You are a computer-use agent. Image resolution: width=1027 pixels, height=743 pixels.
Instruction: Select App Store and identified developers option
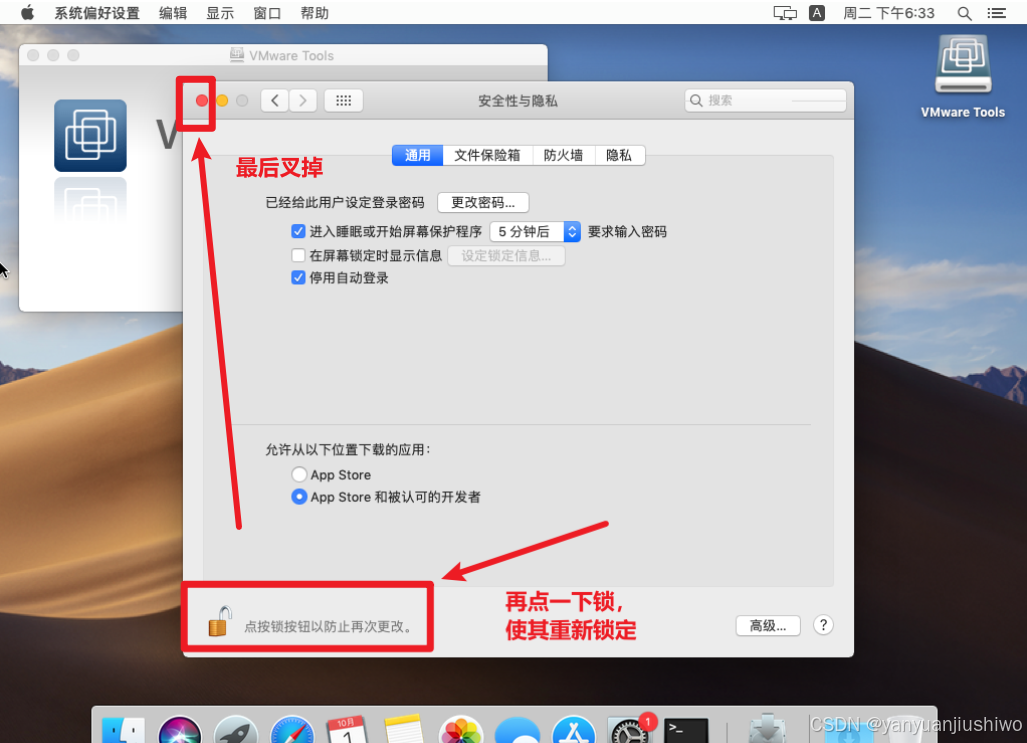pyautogui.click(x=299, y=497)
